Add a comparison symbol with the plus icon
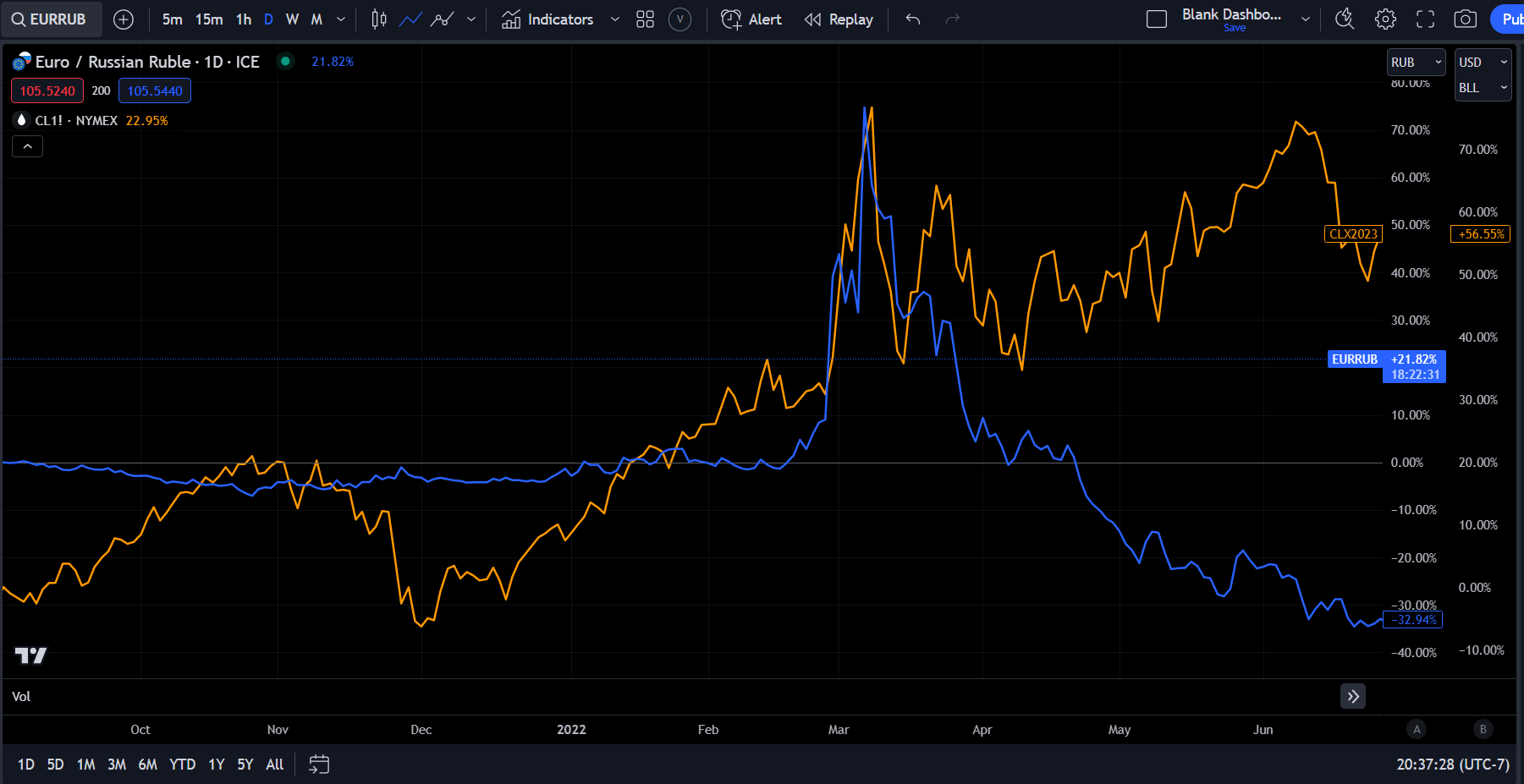The width and height of the screenshot is (1524, 784). click(x=124, y=19)
